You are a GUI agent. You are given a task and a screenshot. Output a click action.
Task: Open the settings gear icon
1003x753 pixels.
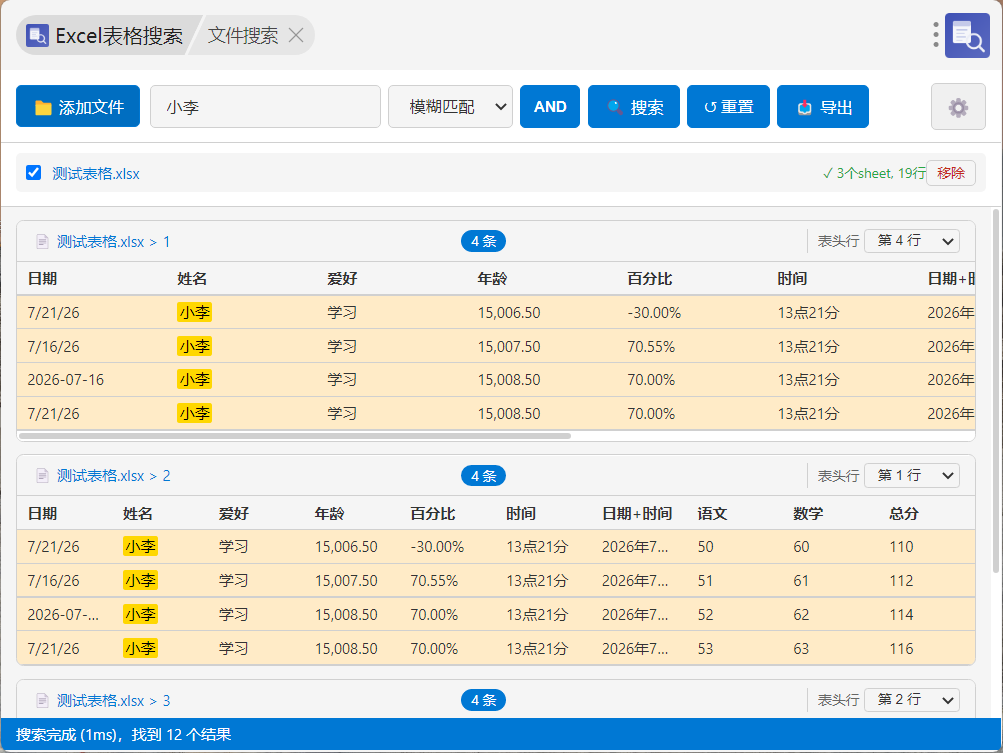[x=958, y=107]
